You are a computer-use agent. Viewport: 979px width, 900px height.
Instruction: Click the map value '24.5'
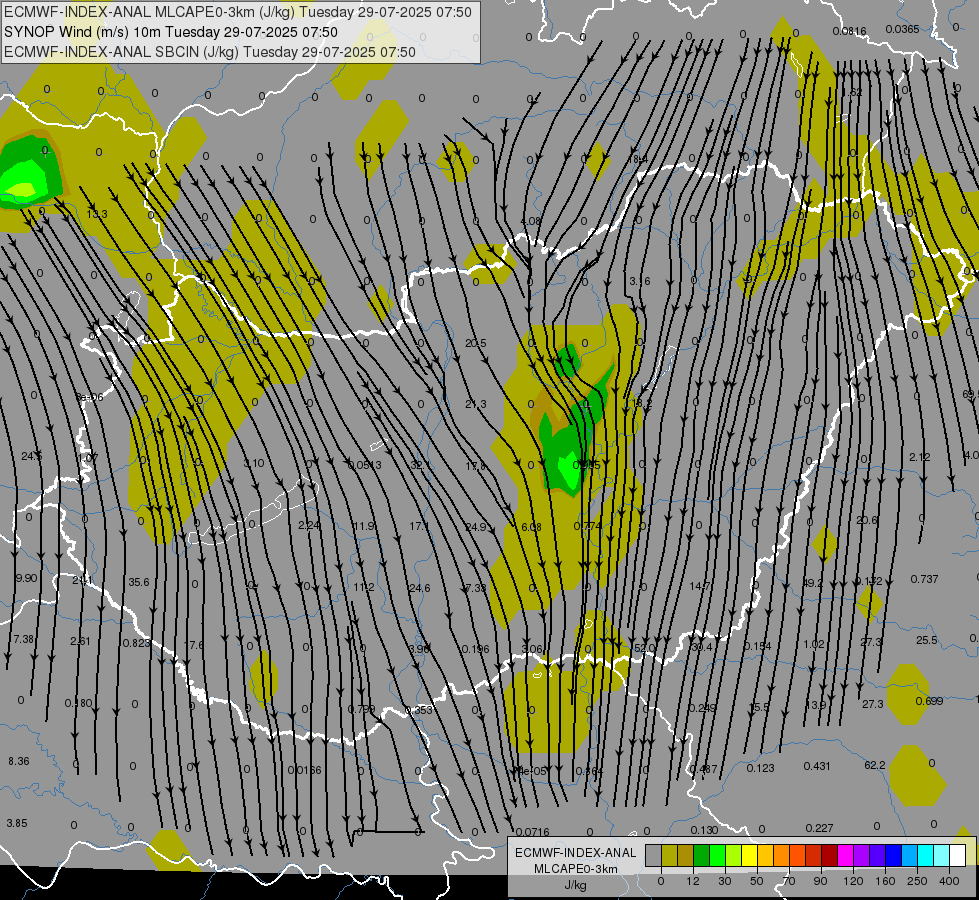coord(31,457)
